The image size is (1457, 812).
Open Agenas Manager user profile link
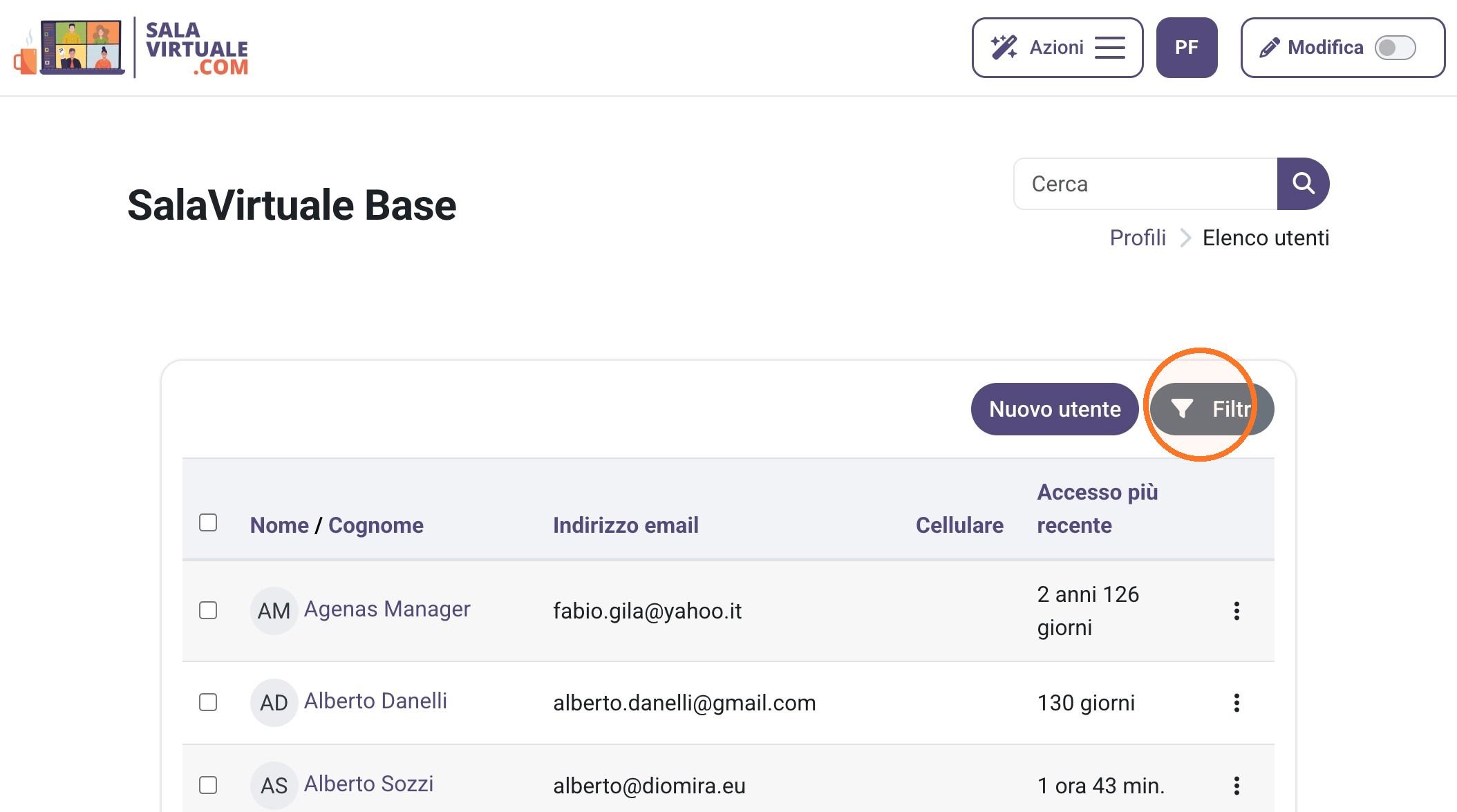pyautogui.click(x=387, y=609)
